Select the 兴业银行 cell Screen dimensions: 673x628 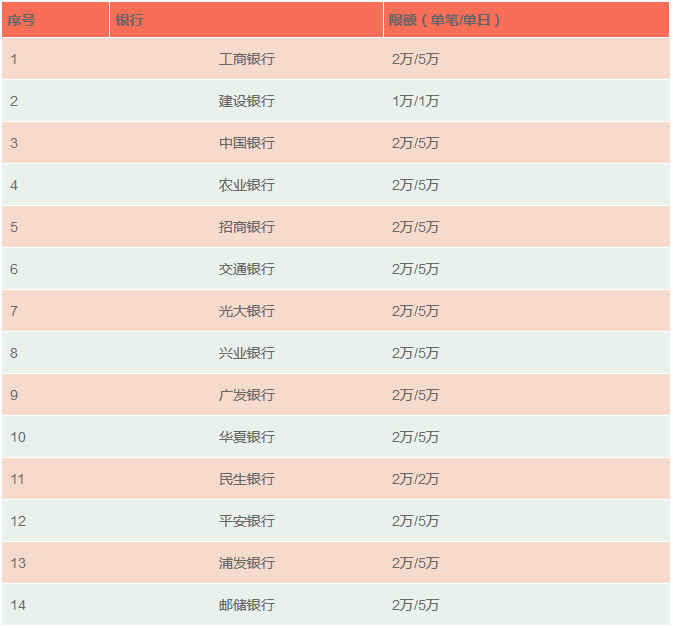[246, 353]
